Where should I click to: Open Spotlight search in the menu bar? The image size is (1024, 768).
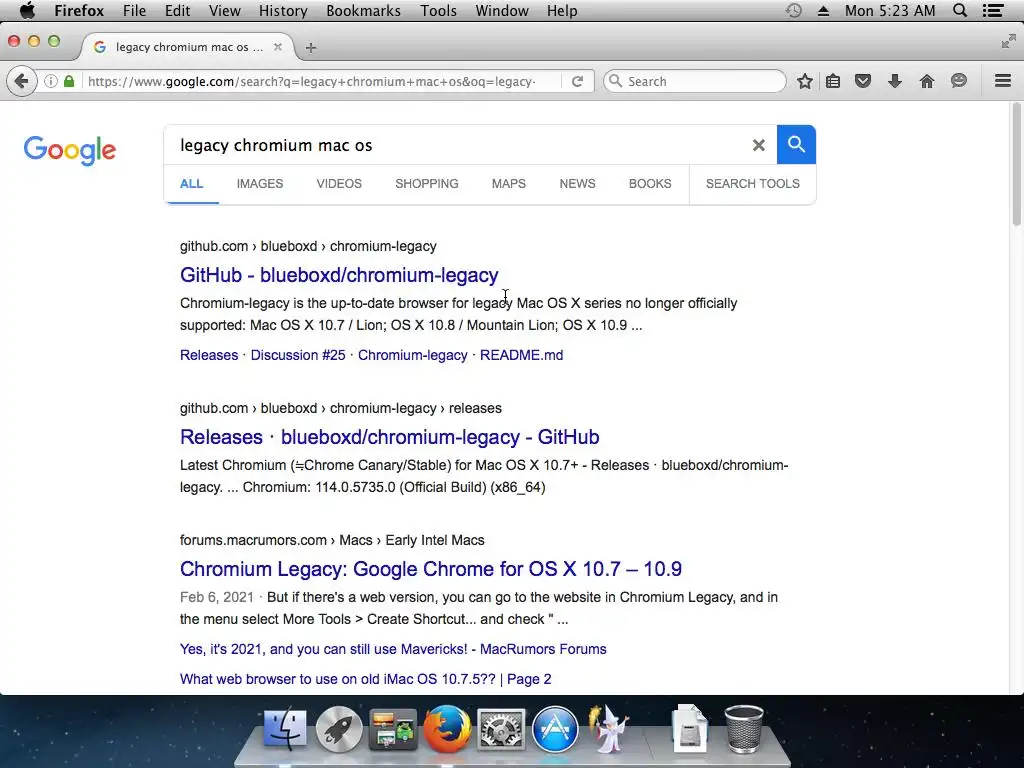coord(959,10)
